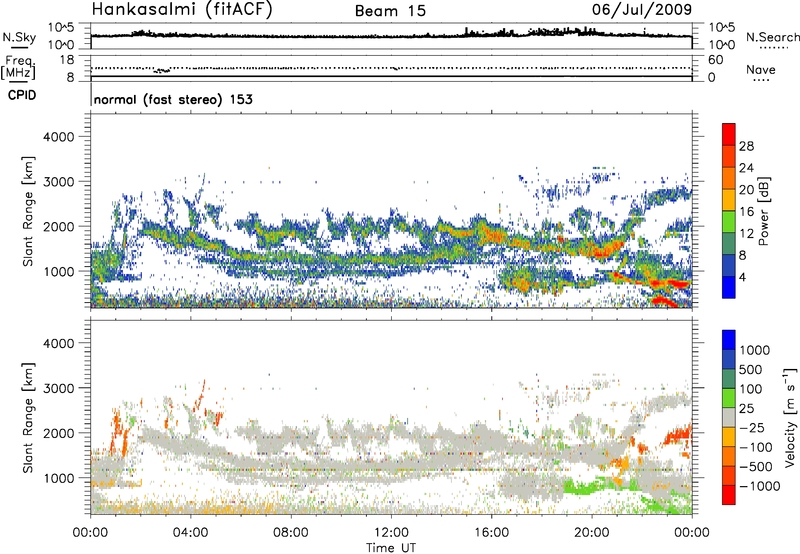Click '3000' tick on the velocity panel
The height and width of the screenshot is (554, 800).
[x=58, y=388]
